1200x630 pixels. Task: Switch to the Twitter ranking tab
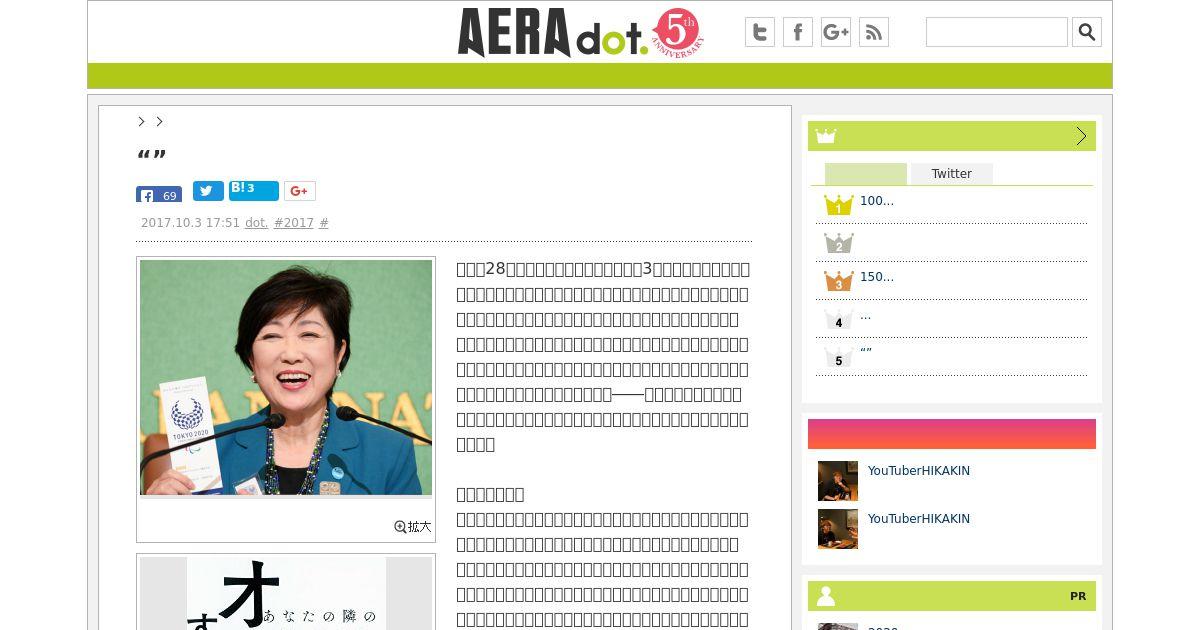point(952,174)
